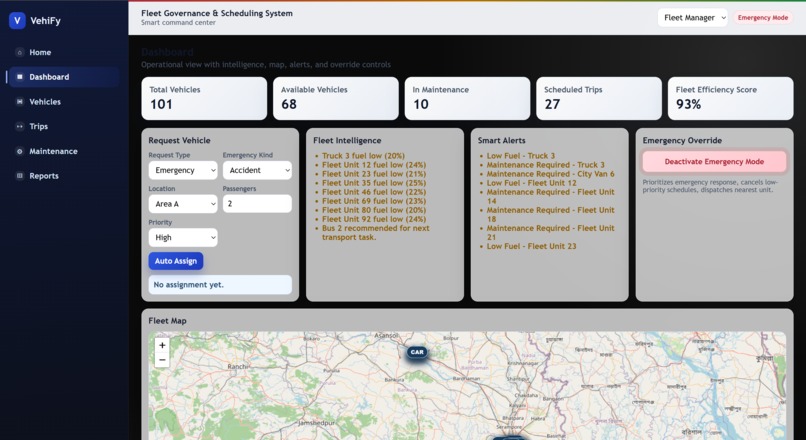The image size is (806, 440).
Task: Click the Total Vehicles card
Action: [204, 99]
